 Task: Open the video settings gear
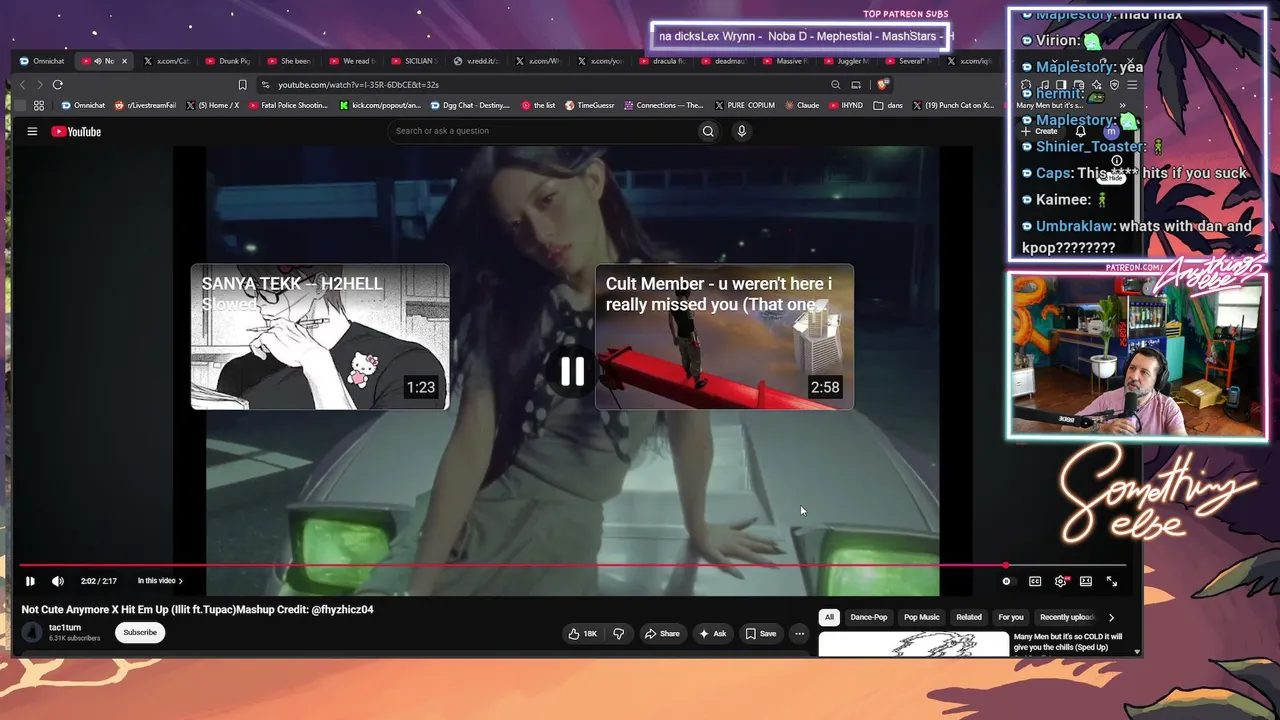(x=1060, y=581)
